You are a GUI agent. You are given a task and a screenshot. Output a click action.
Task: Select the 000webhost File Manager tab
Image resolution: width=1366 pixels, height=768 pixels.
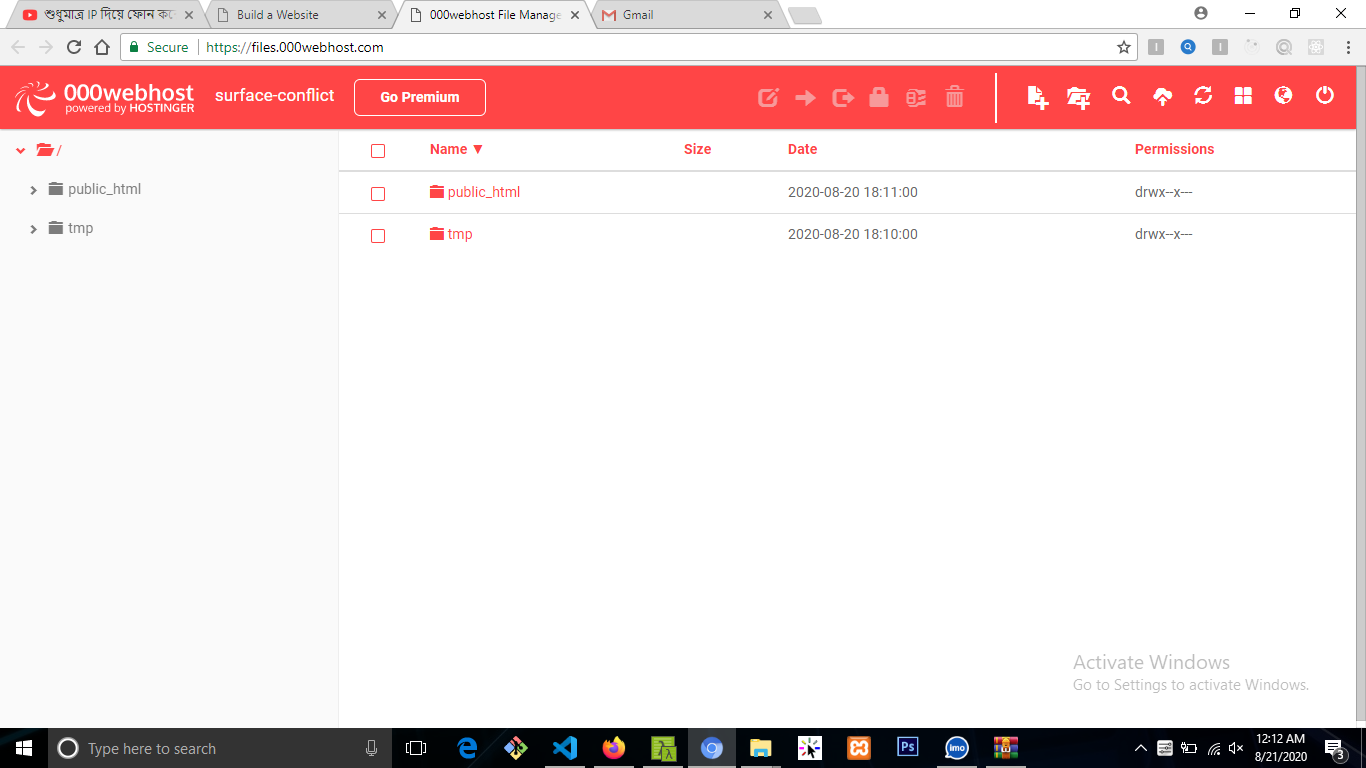click(493, 15)
